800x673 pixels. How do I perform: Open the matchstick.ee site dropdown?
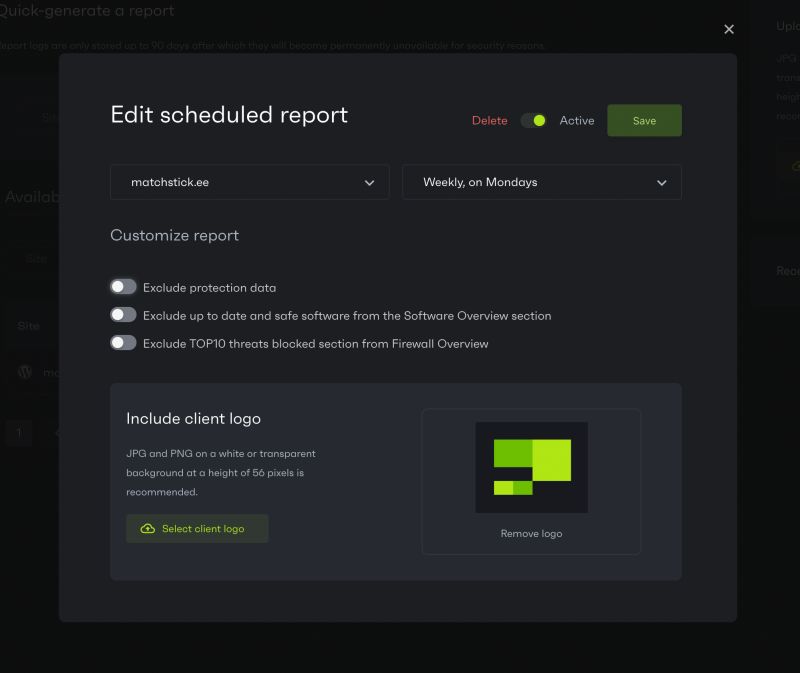pyautogui.click(x=249, y=182)
